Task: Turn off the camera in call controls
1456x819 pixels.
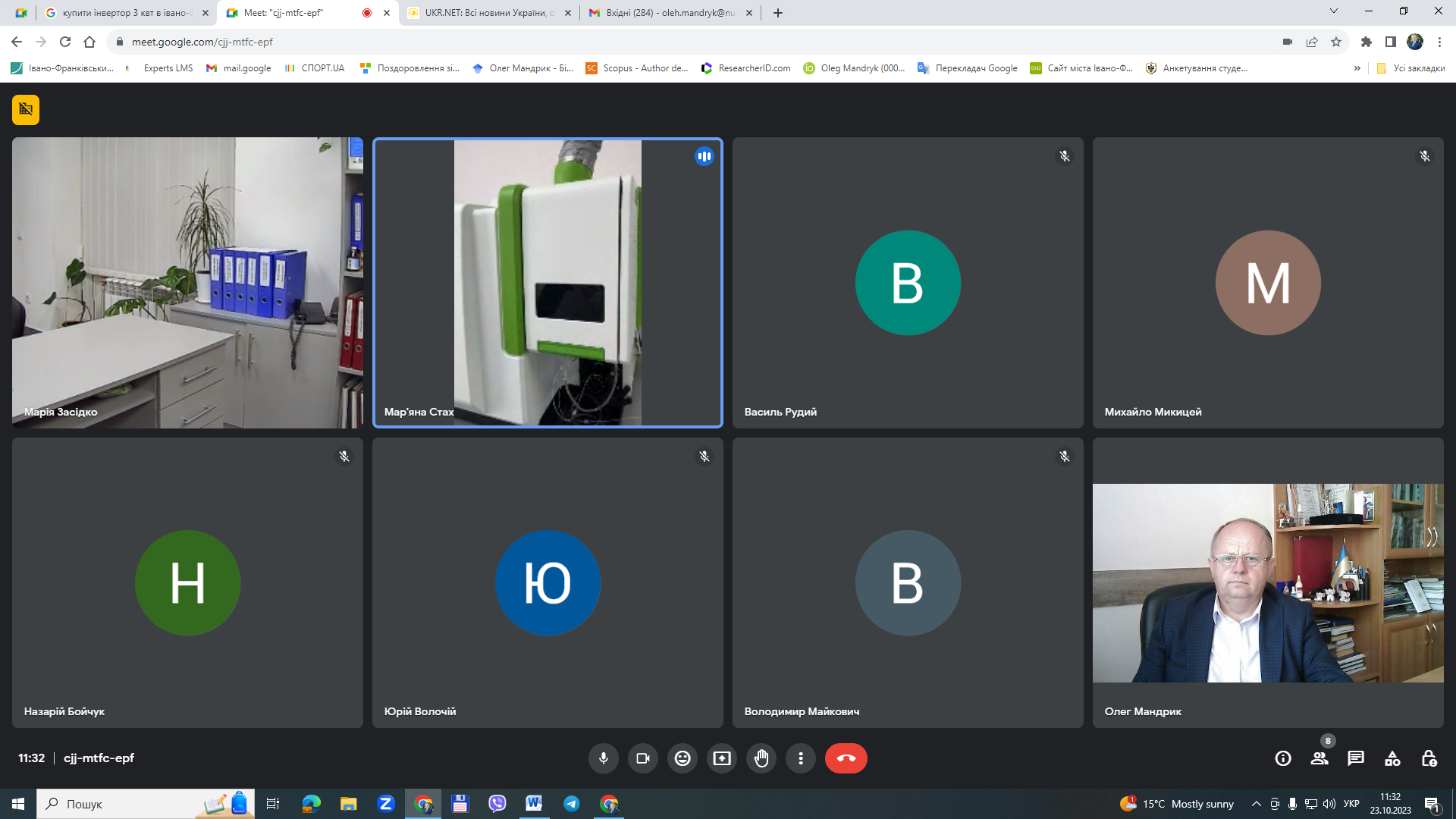Action: tap(642, 758)
